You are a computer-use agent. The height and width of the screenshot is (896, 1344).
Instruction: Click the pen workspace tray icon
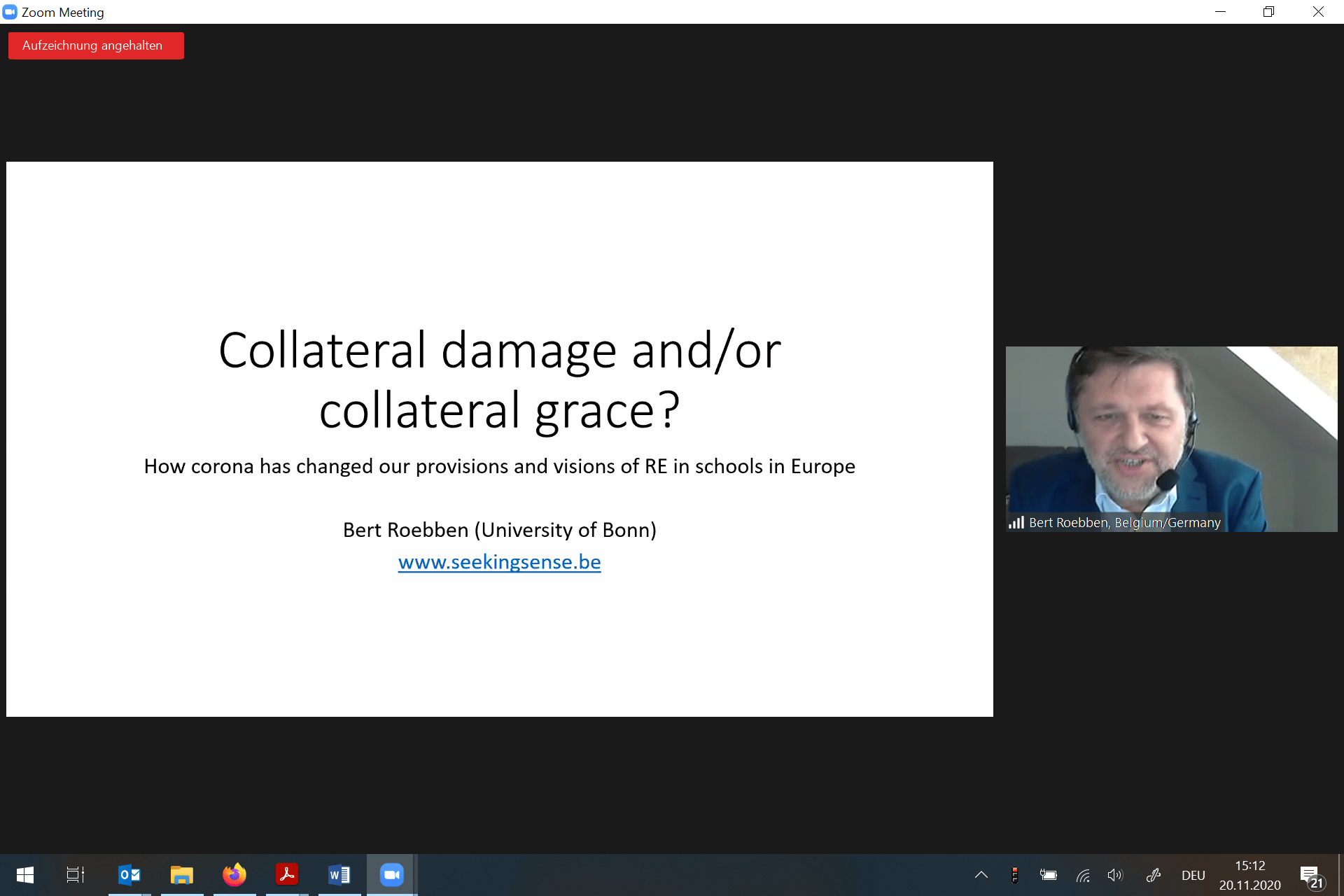[1154, 875]
